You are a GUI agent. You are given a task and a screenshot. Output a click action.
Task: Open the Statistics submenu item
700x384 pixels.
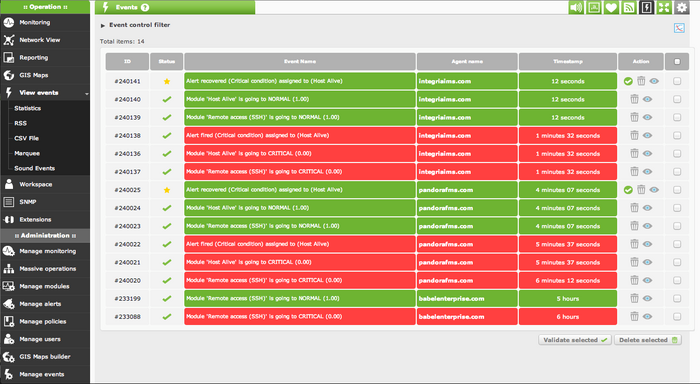27,108
